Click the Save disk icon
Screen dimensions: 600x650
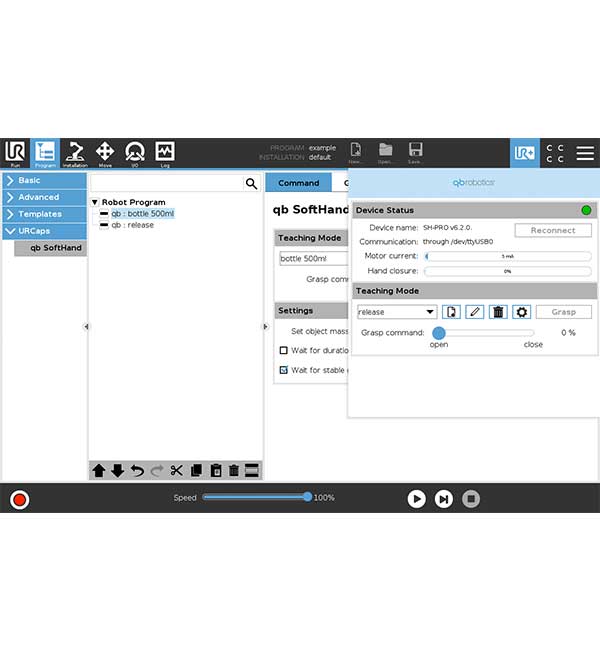click(x=415, y=153)
